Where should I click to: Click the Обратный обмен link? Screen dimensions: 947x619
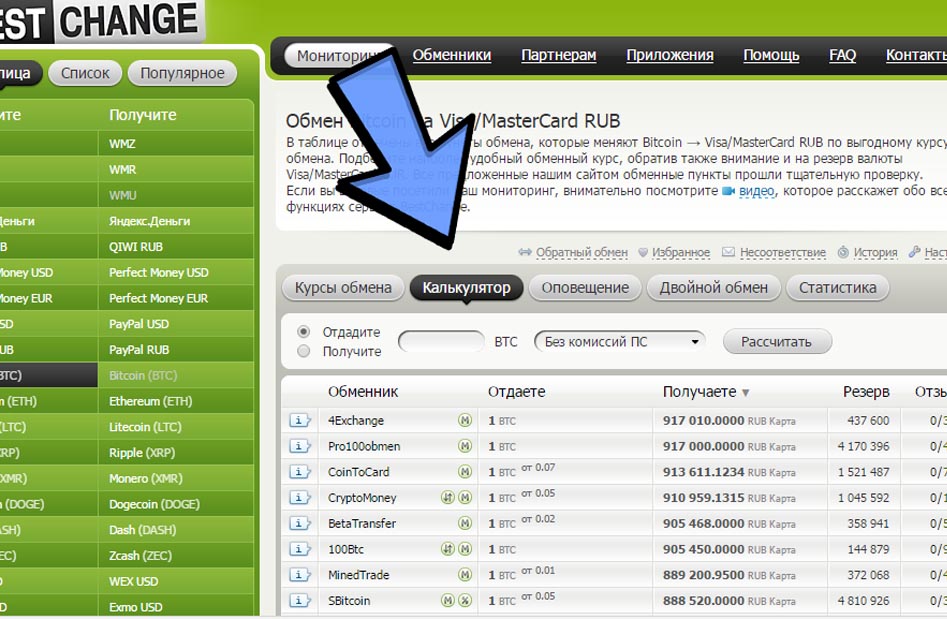click(x=582, y=252)
